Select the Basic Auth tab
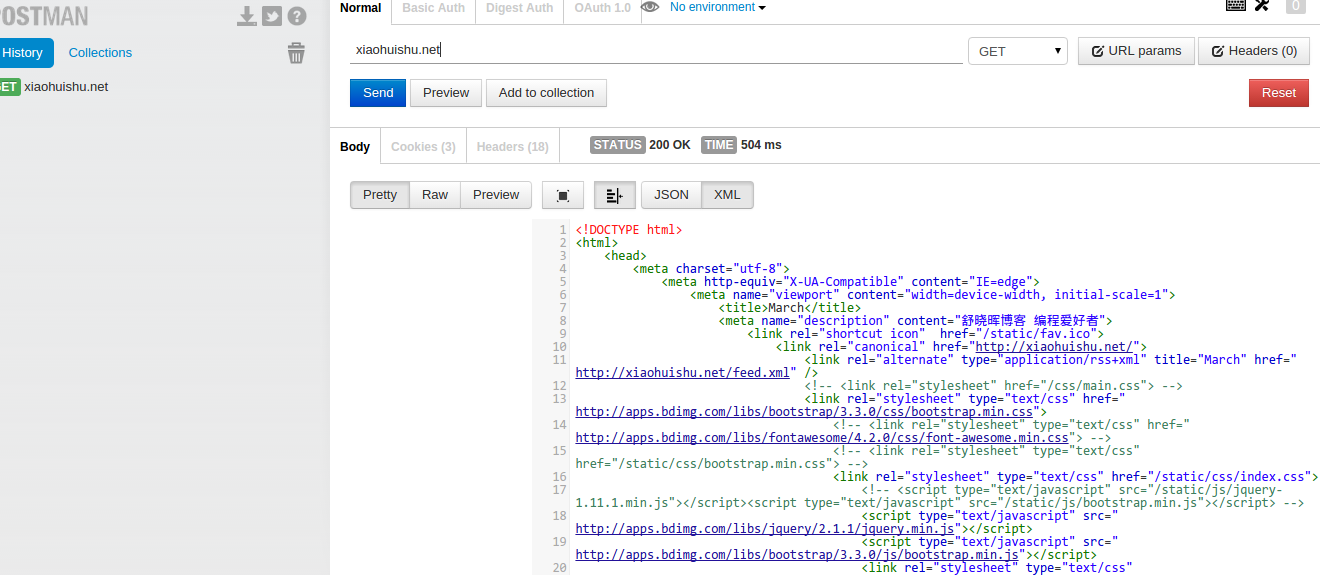Screen dimensions: 1320x575 click(433, 8)
